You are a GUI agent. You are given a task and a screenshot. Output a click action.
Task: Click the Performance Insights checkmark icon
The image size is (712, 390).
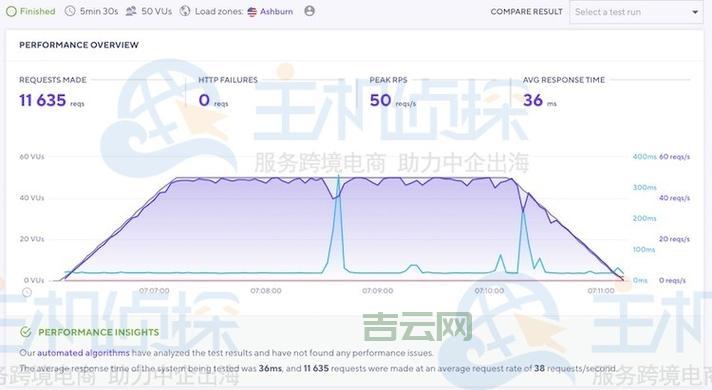(25, 332)
